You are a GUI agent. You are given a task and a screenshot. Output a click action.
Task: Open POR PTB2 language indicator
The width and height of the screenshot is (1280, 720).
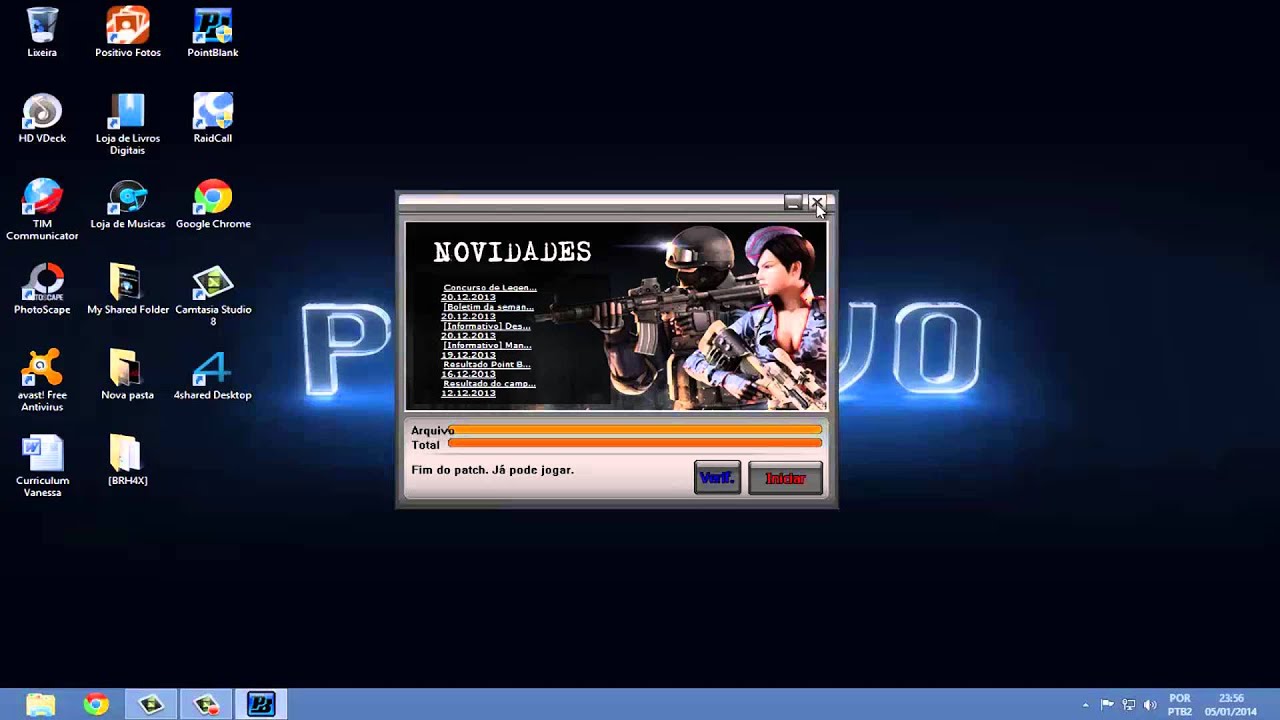[x=1180, y=705]
